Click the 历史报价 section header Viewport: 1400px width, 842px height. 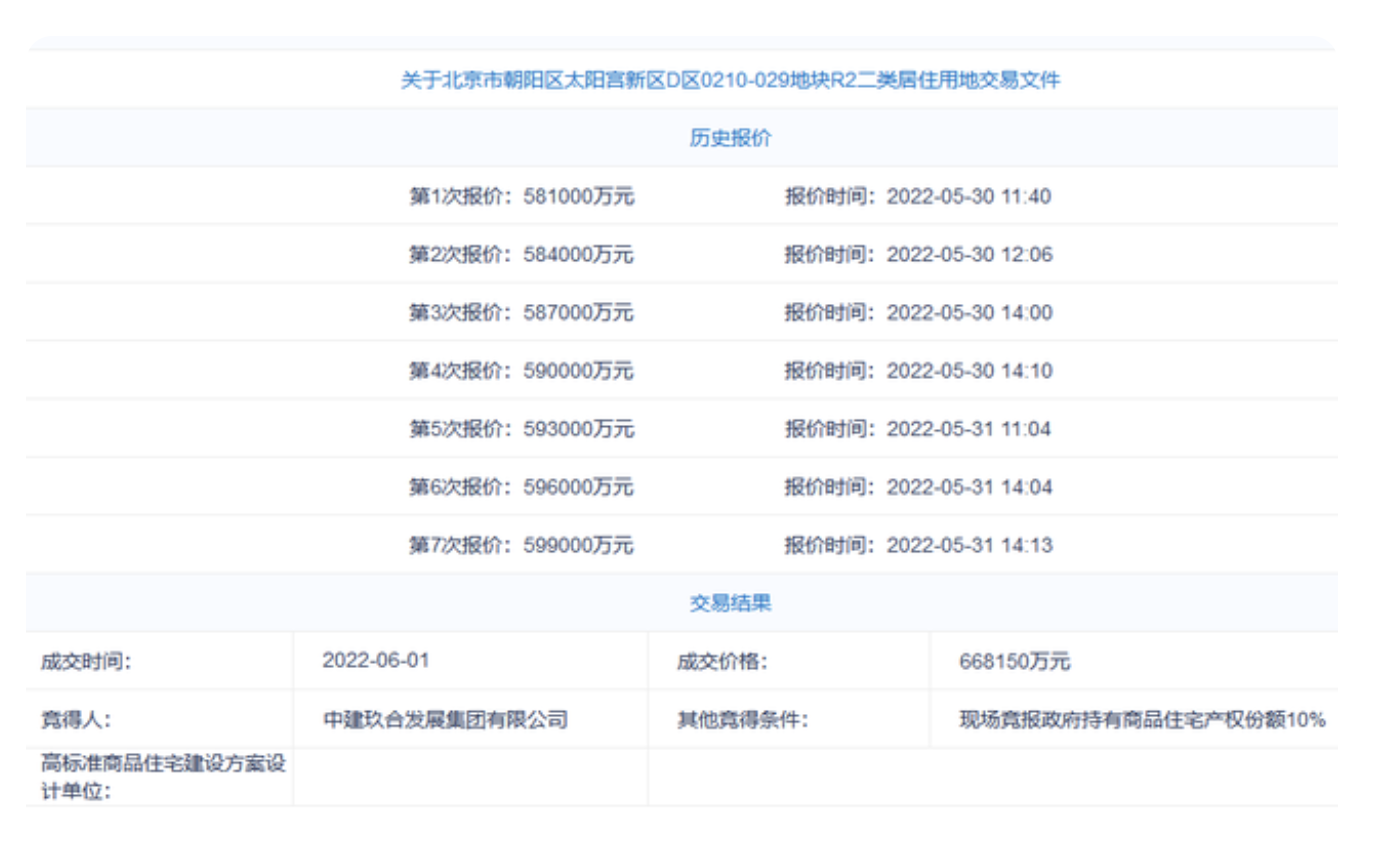pyautogui.click(x=730, y=139)
